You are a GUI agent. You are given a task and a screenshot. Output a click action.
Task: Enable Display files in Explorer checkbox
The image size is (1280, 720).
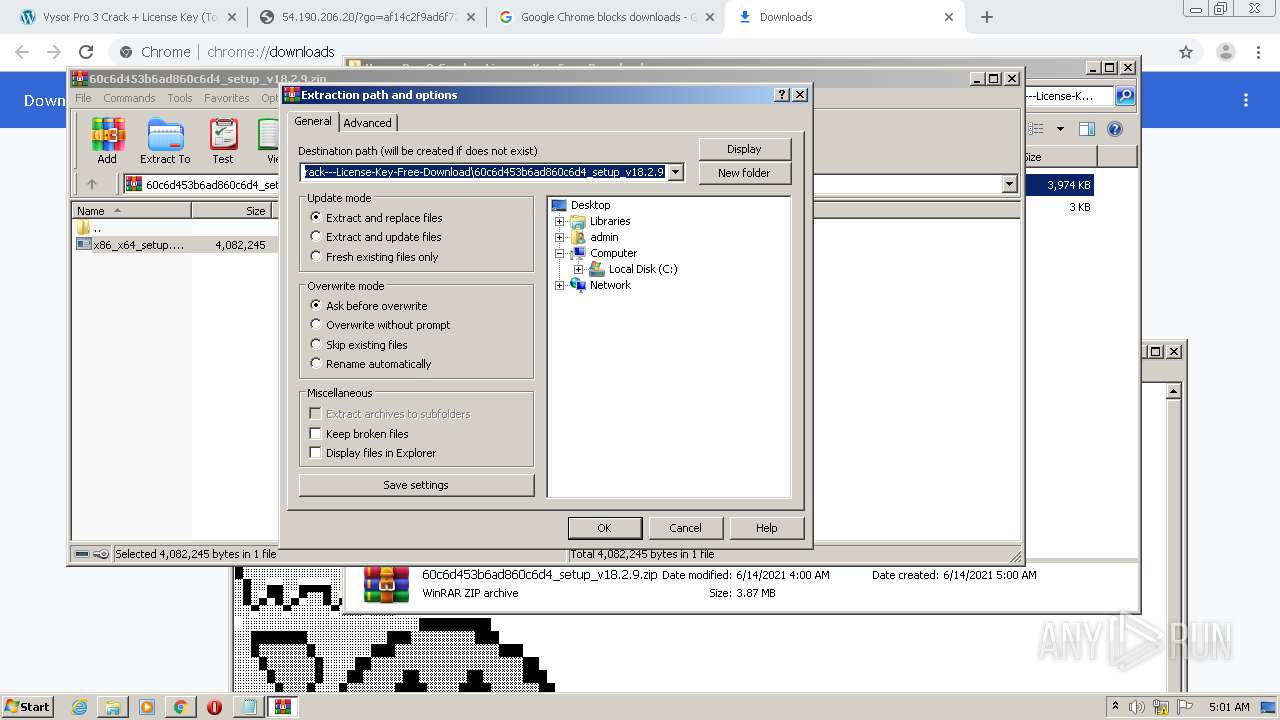[315, 453]
